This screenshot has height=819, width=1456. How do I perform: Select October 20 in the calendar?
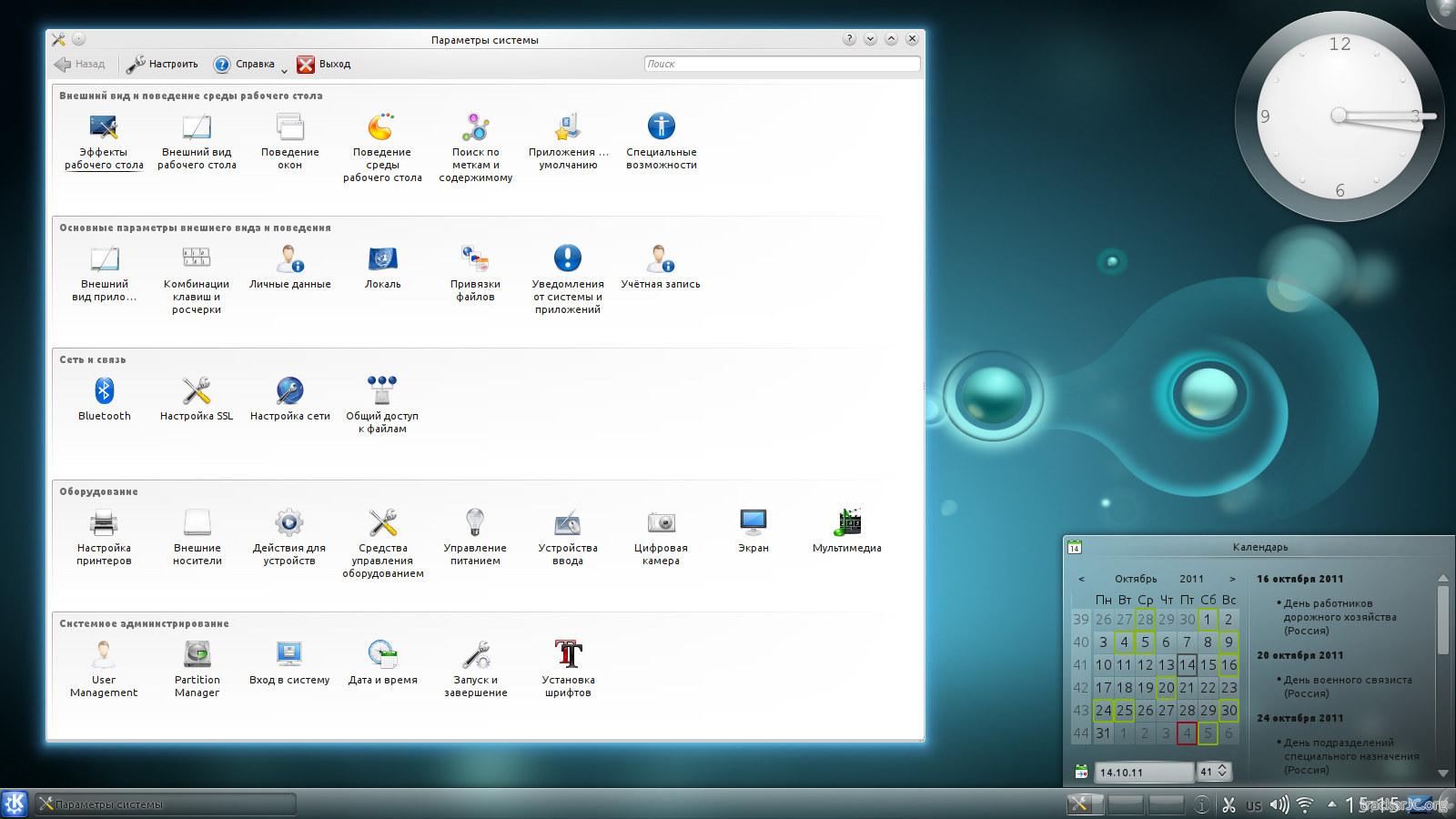coord(1166,688)
